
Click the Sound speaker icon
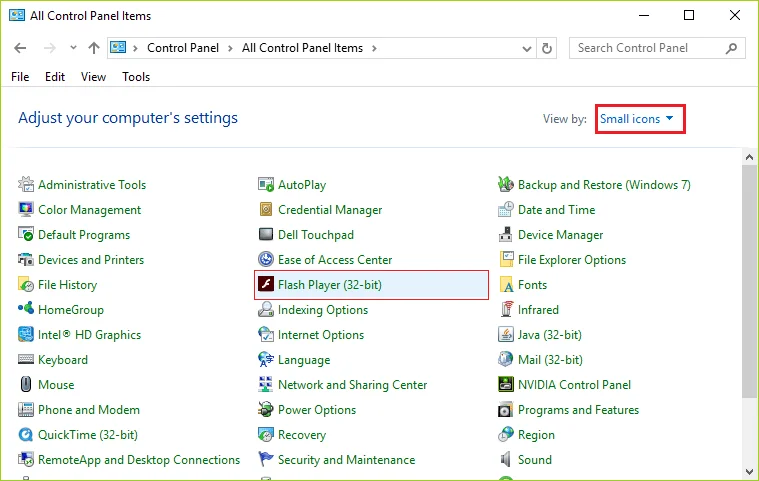(506, 460)
